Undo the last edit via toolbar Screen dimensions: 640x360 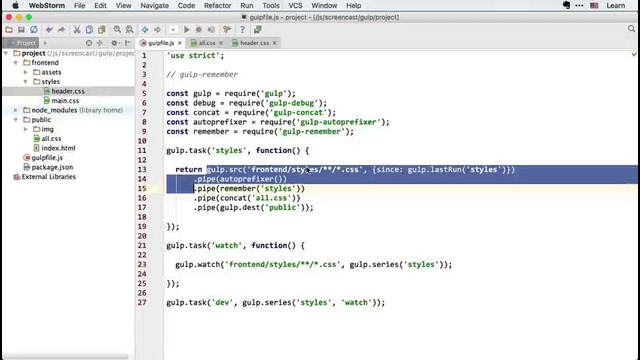[49, 29]
